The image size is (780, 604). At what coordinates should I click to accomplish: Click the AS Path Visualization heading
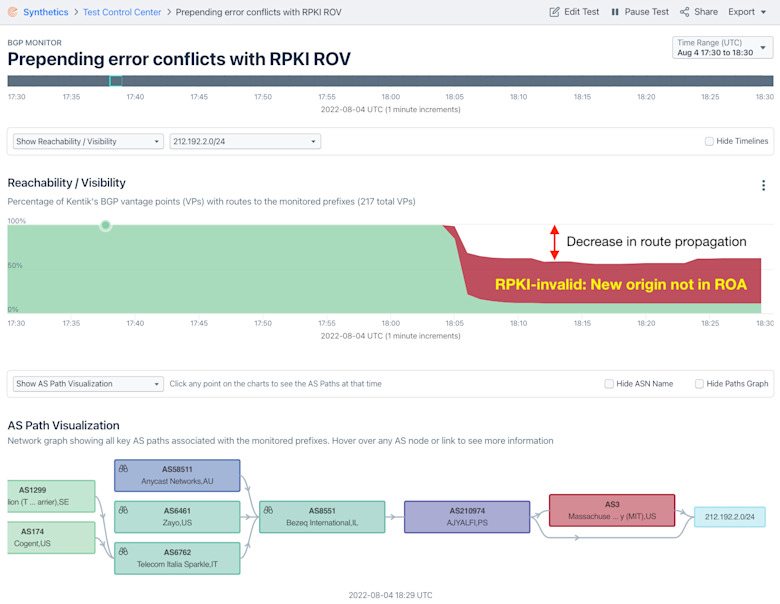click(x=64, y=425)
